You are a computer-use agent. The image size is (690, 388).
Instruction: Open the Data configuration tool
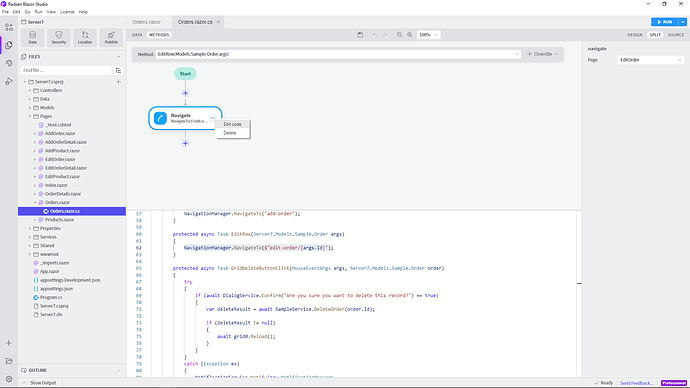[33, 37]
